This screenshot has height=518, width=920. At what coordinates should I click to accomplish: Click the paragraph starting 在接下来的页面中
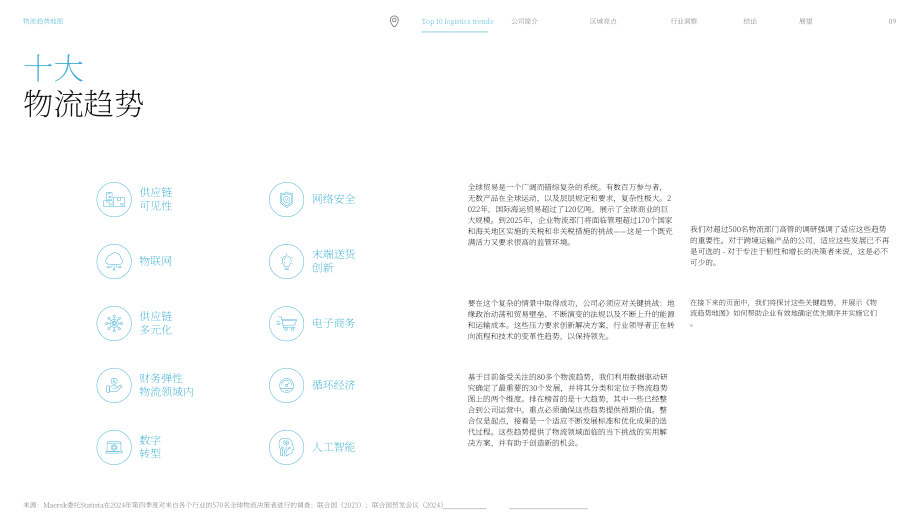click(x=783, y=313)
